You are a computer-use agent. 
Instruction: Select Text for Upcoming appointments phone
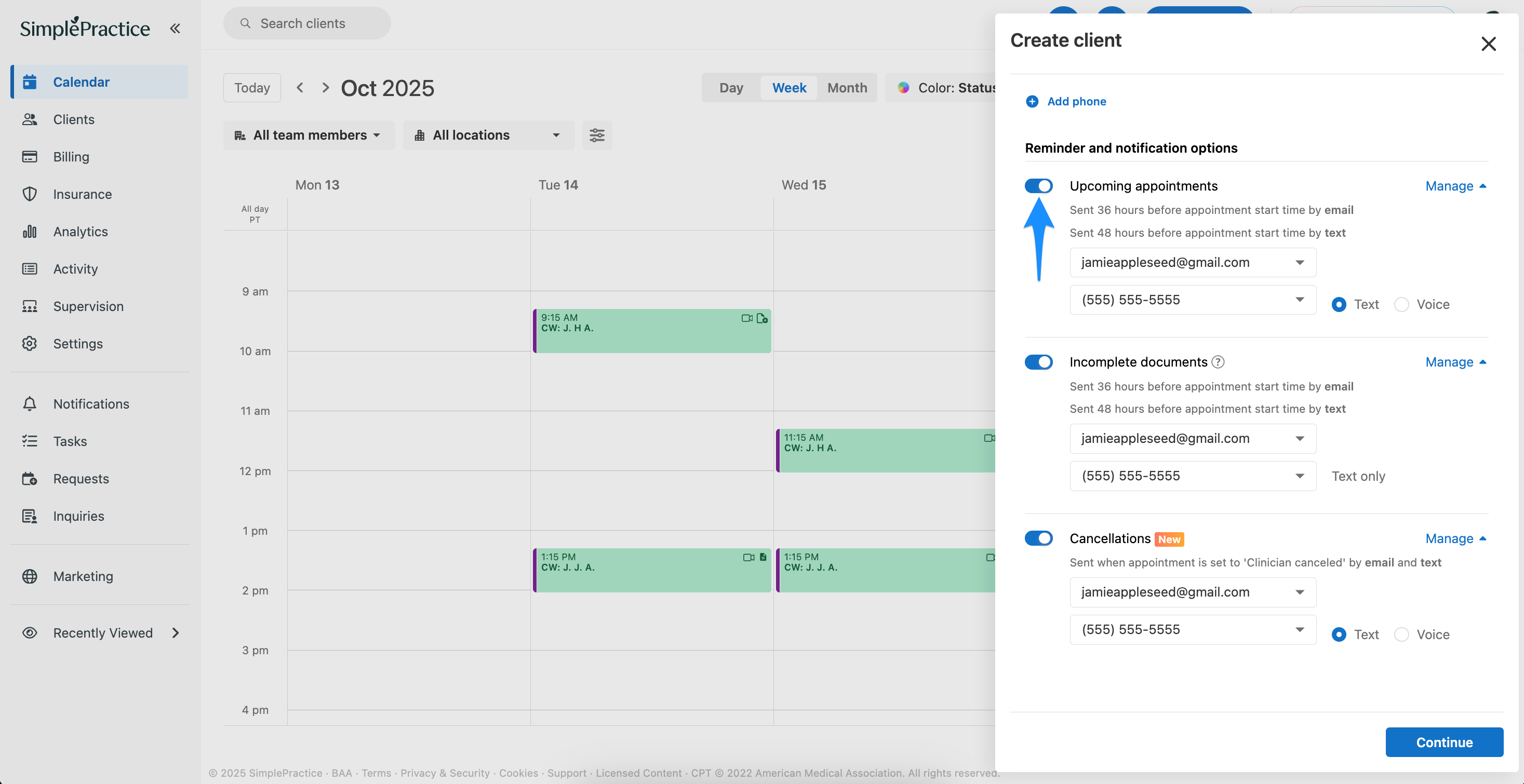(1339, 304)
